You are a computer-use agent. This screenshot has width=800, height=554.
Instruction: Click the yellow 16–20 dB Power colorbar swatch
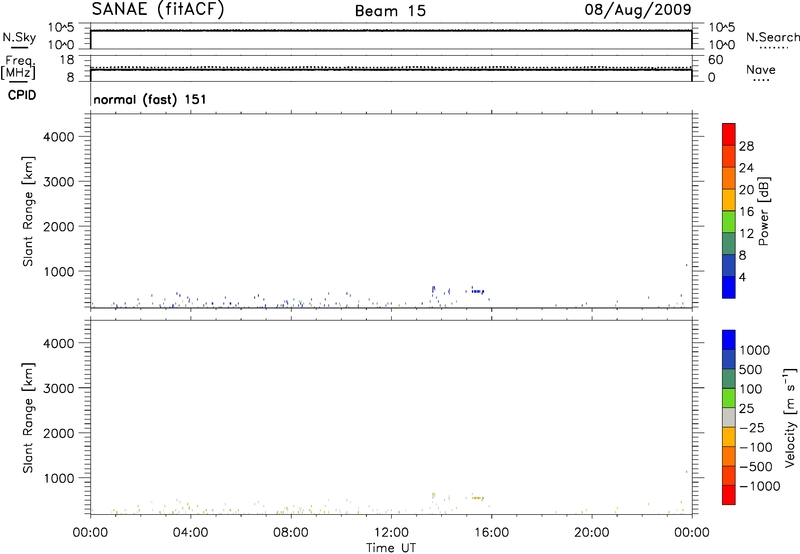729,200
